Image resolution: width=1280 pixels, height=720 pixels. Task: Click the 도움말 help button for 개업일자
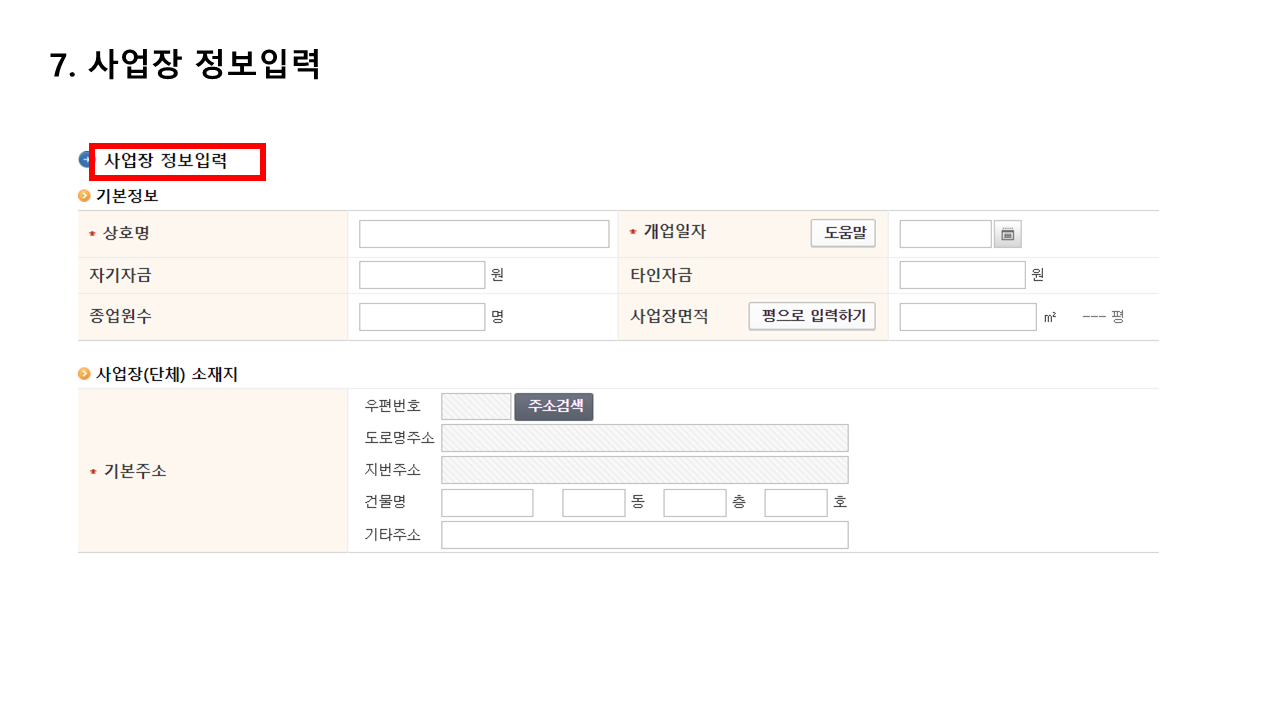coord(842,233)
